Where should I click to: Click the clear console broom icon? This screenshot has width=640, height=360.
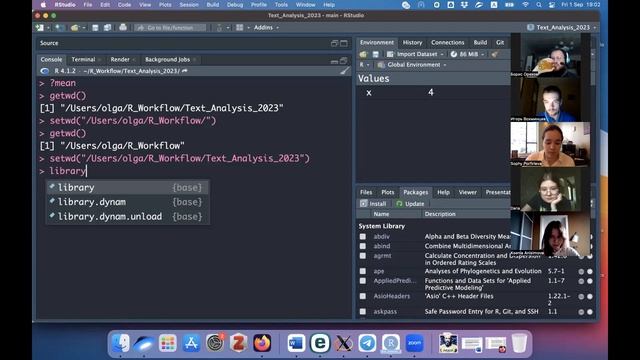pyautogui.click(x=345, y=71)
